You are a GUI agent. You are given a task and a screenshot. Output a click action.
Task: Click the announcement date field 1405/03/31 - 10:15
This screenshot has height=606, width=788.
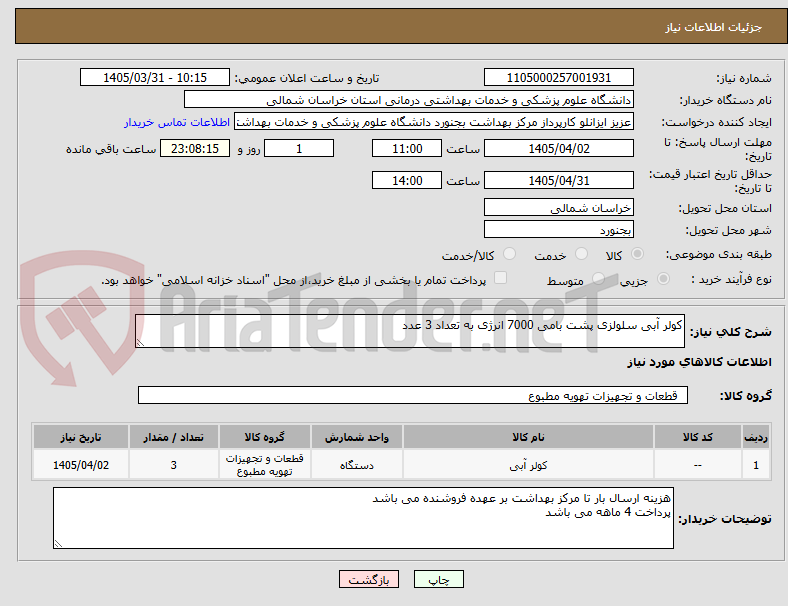(x=155, y=77)
